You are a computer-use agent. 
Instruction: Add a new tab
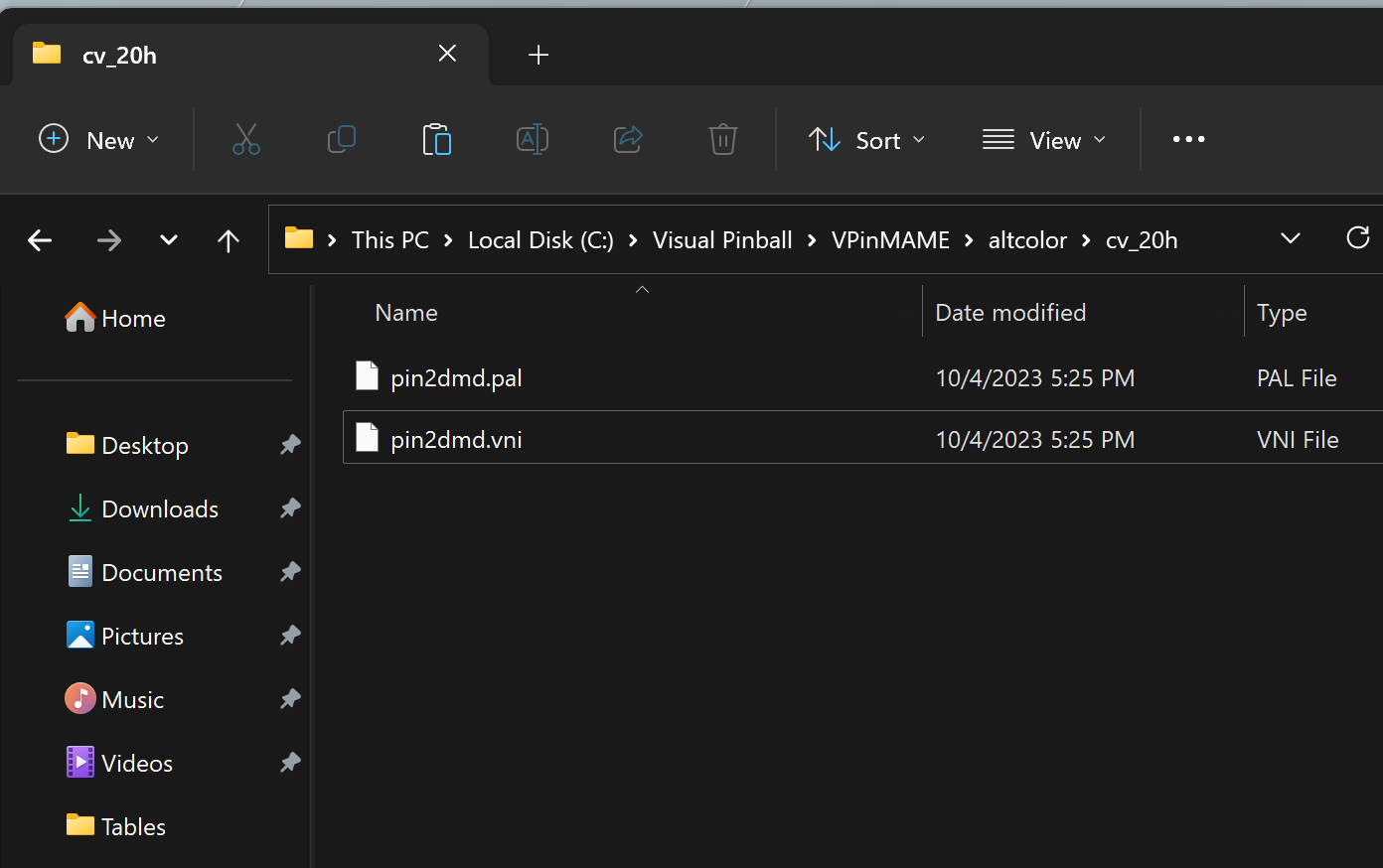click(538, 55)
